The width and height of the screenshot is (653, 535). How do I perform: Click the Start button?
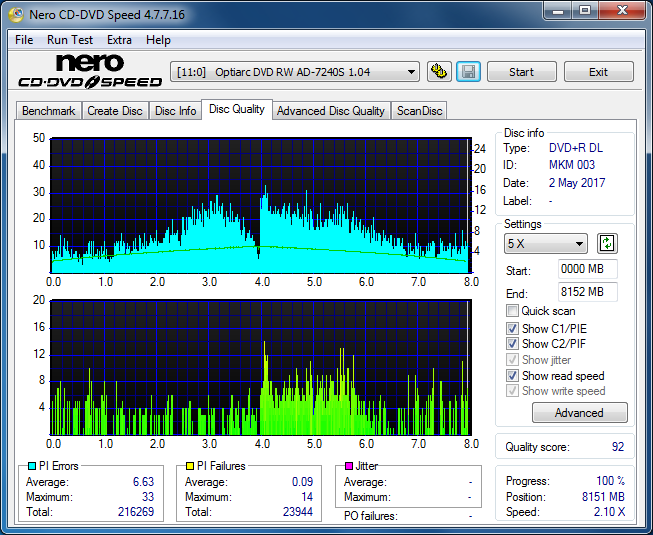(521, 72)
